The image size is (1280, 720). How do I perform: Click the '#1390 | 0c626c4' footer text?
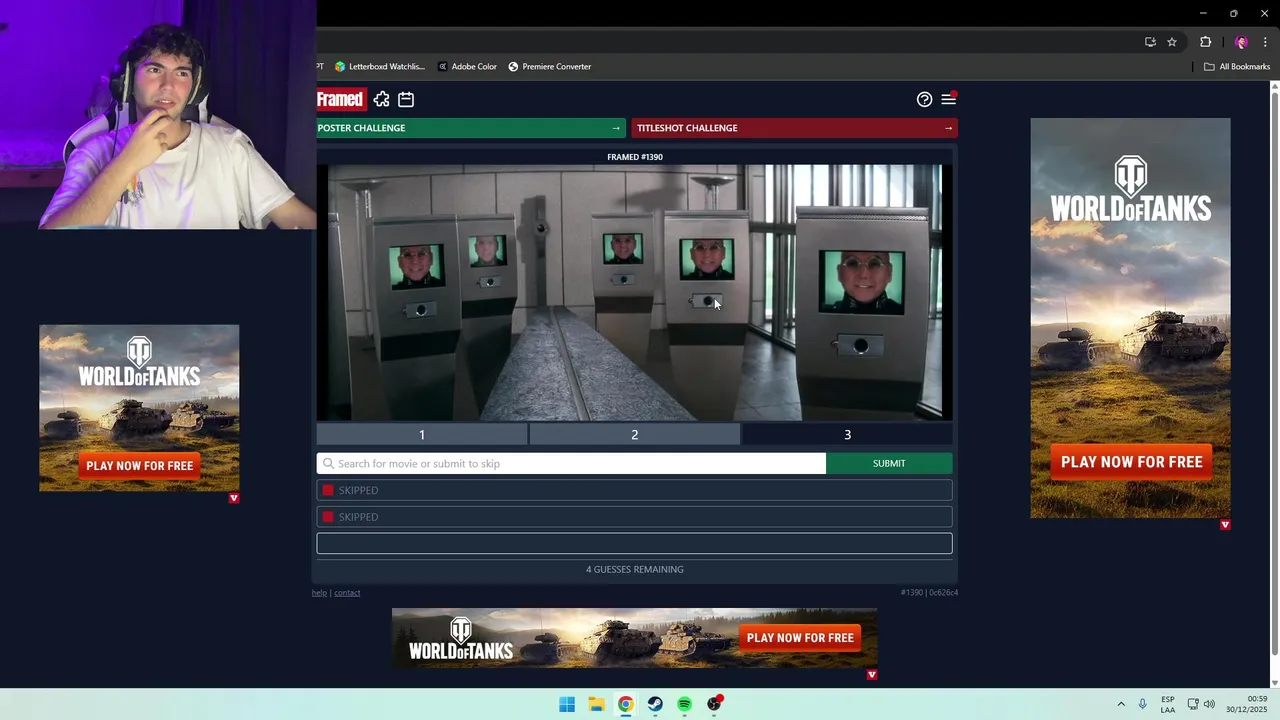point(929,593)
